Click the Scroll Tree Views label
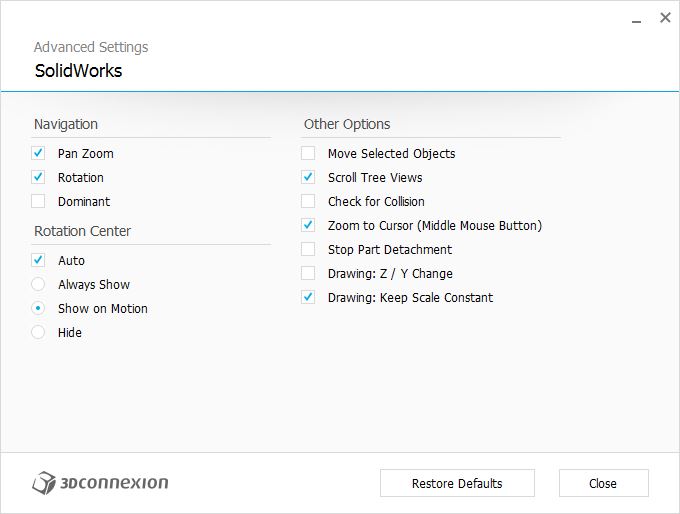 [x=375, y=177]
